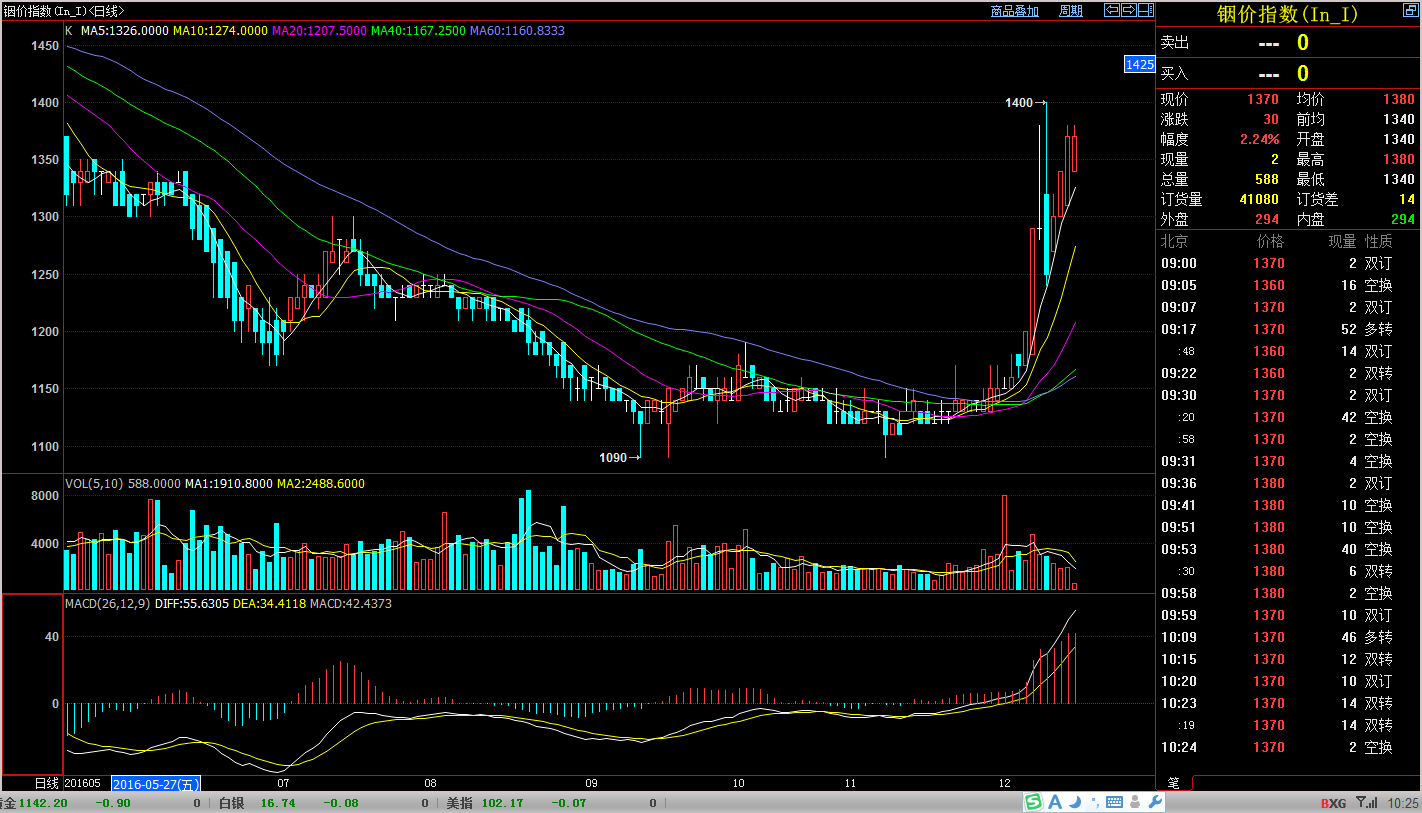1422x813 pixels.
Task: Click the 2016-05-27 date marker
Action: tap(156, 784)
